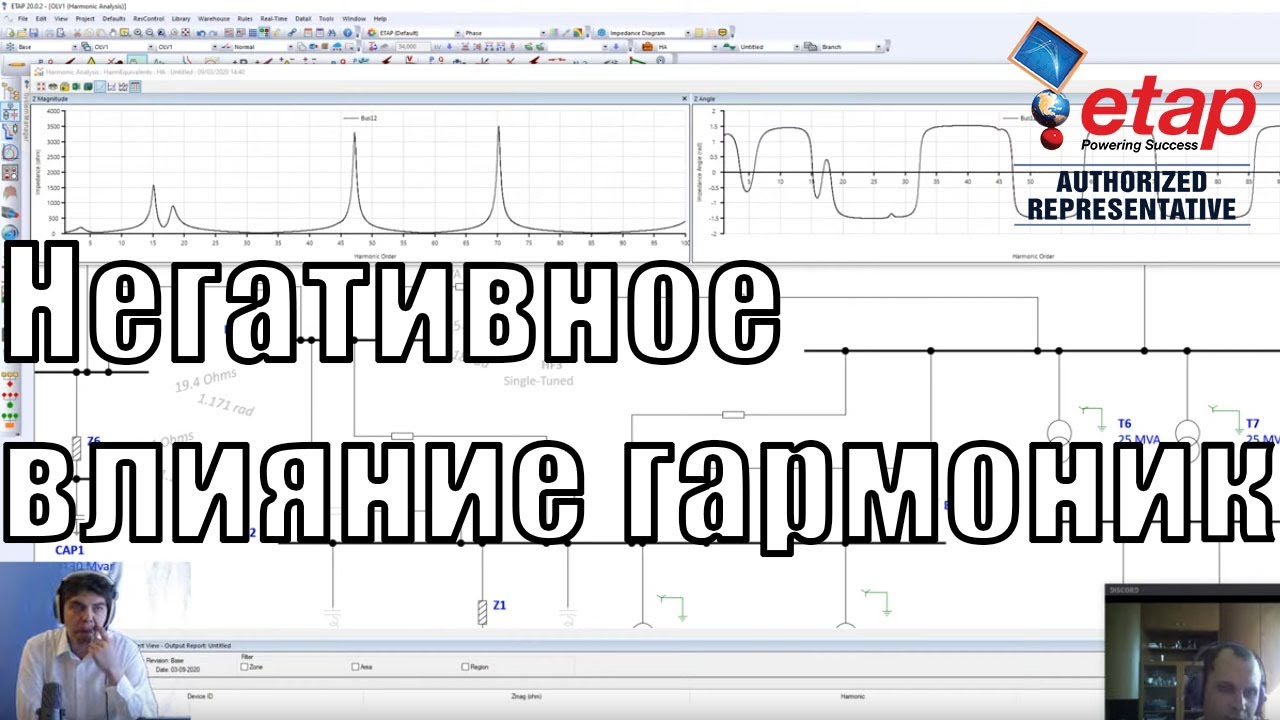Check the Region filter checkbox

[x=465, y=667]
